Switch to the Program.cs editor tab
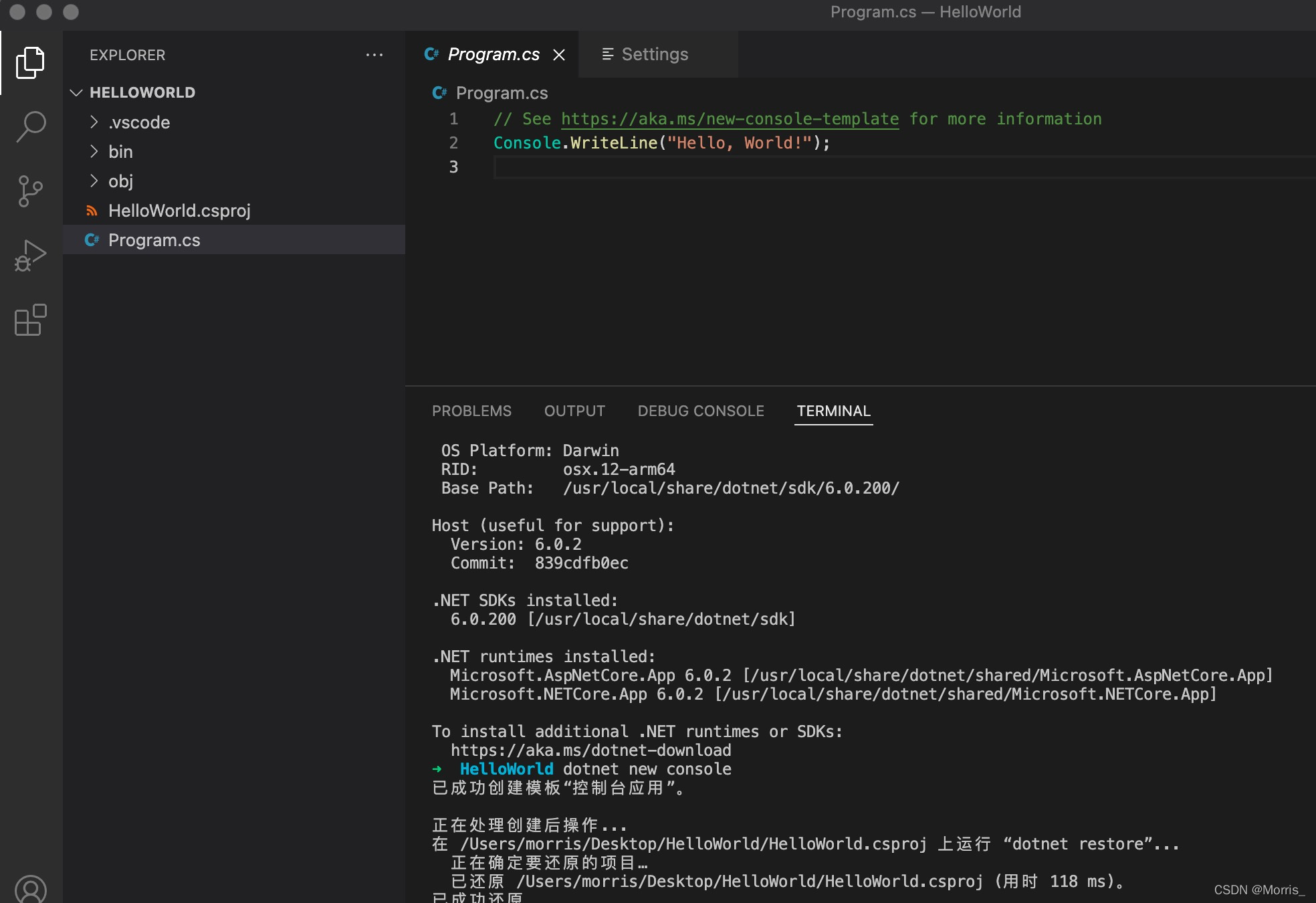The height and width of the screenshot is (903, 1316). pos(493,54)
